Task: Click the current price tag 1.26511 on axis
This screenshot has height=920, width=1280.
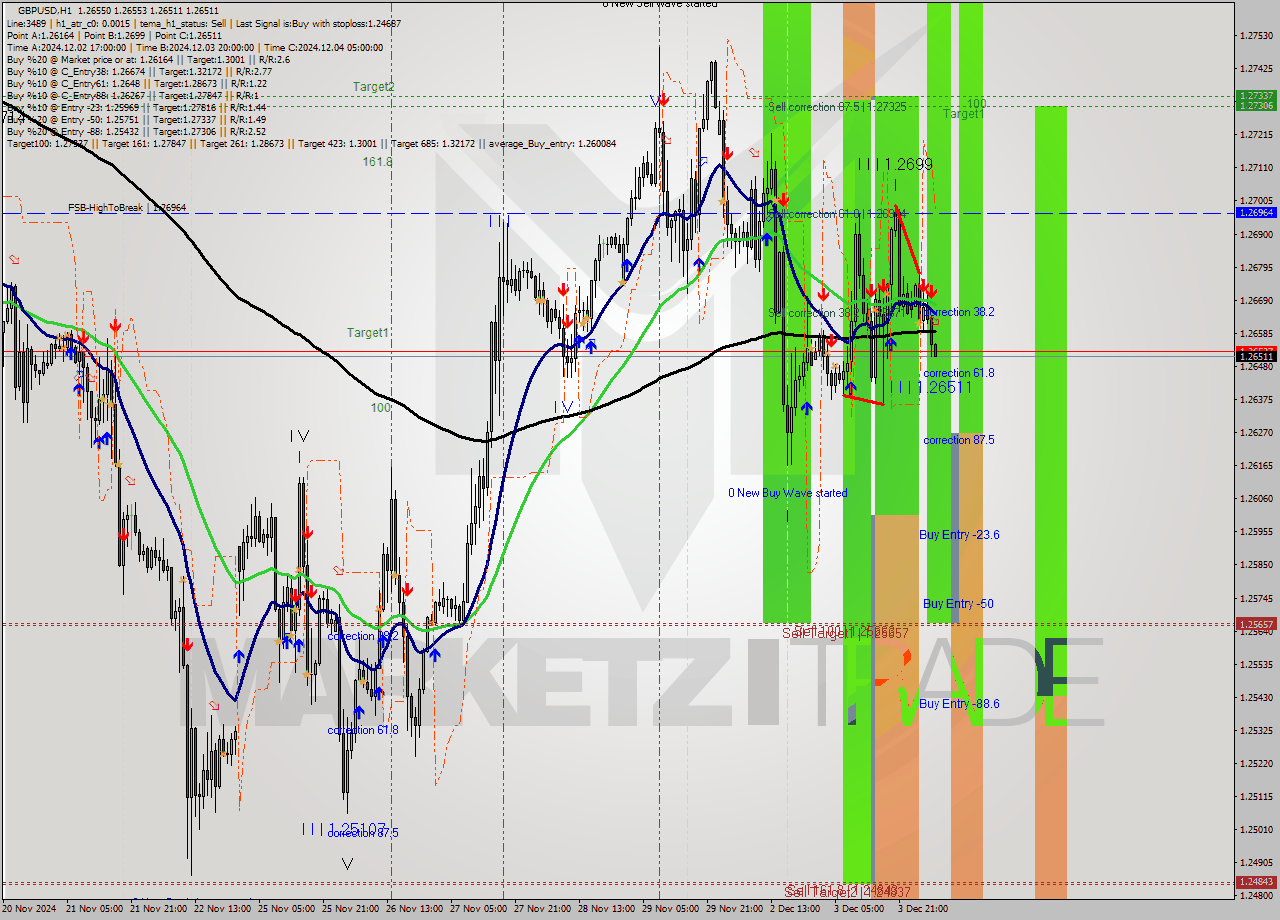Action: coord(1255,356)
